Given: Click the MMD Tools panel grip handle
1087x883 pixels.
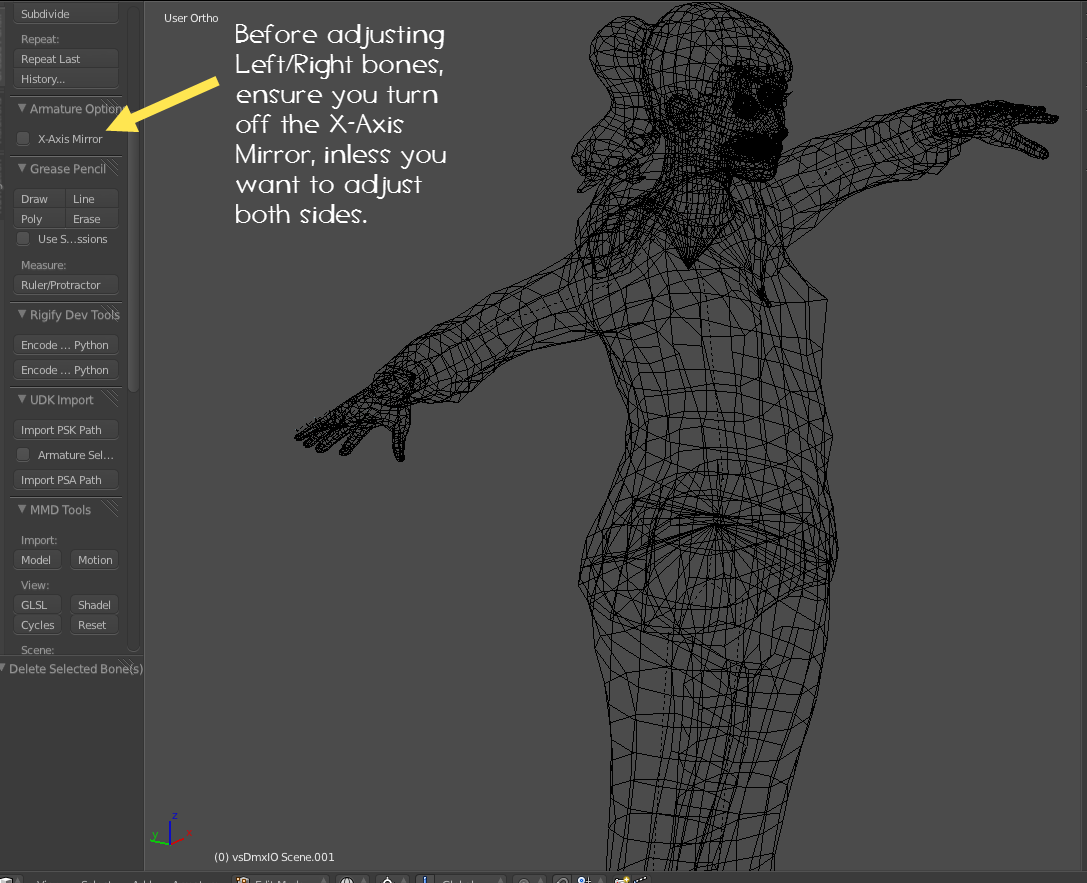Looking at the screenshot, I should pyautogui.click(x=110, y=509).
